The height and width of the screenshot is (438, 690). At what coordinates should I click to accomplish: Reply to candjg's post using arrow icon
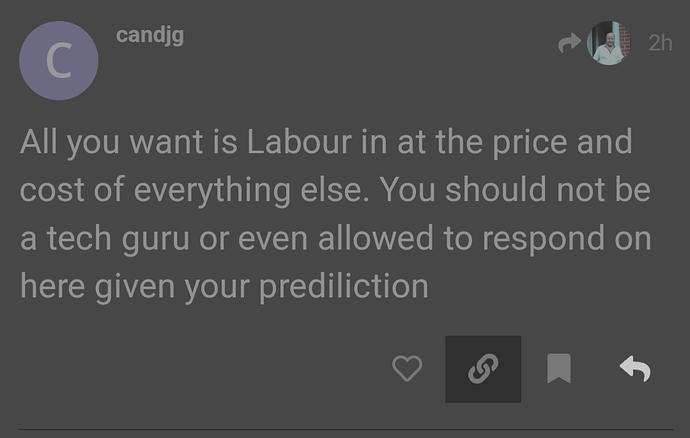click(x=635, y=370)
